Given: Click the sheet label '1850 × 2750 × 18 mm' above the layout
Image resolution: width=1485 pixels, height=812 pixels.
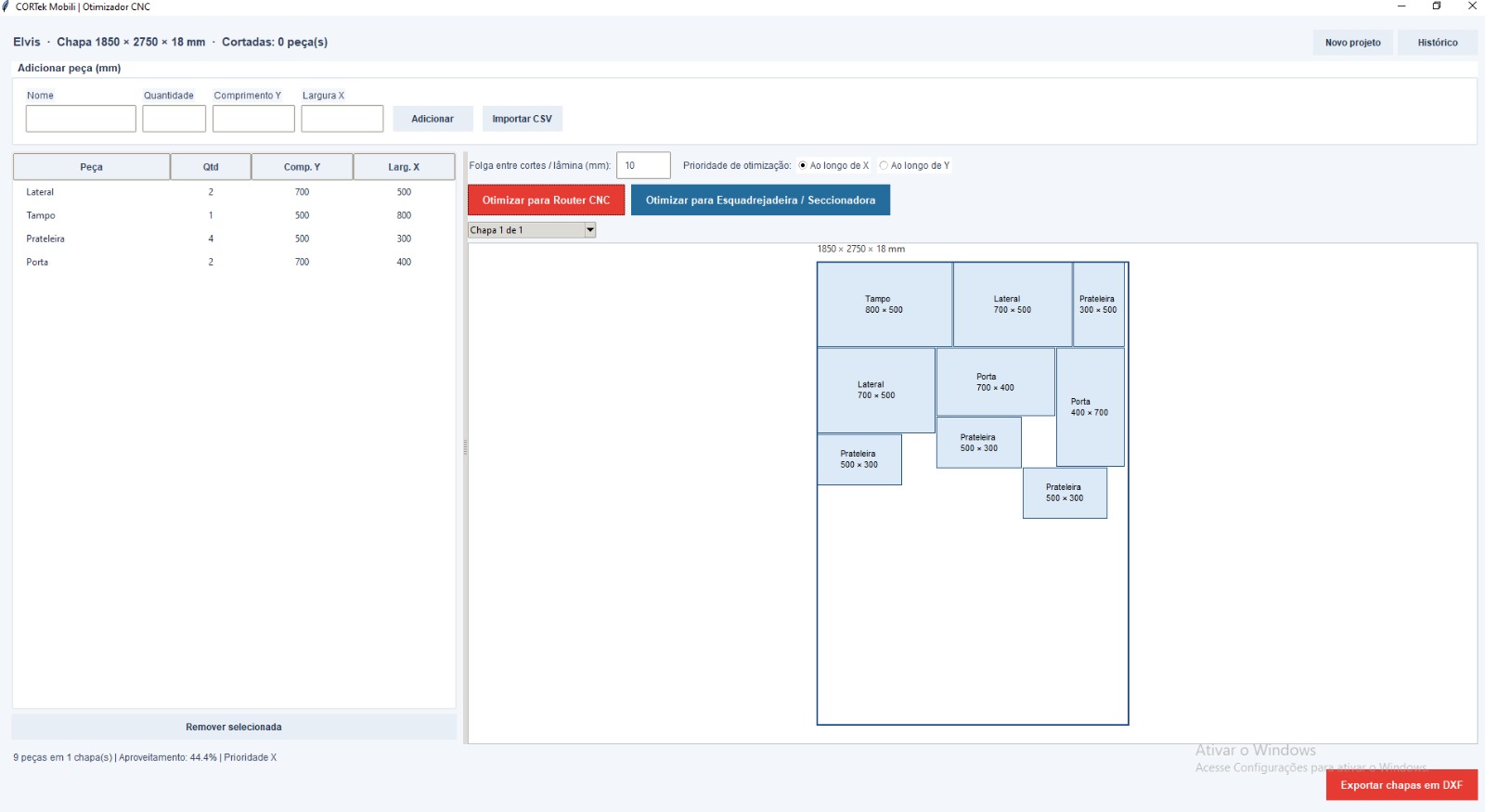Looking at the screenshot, I should [x=861, y=249].
